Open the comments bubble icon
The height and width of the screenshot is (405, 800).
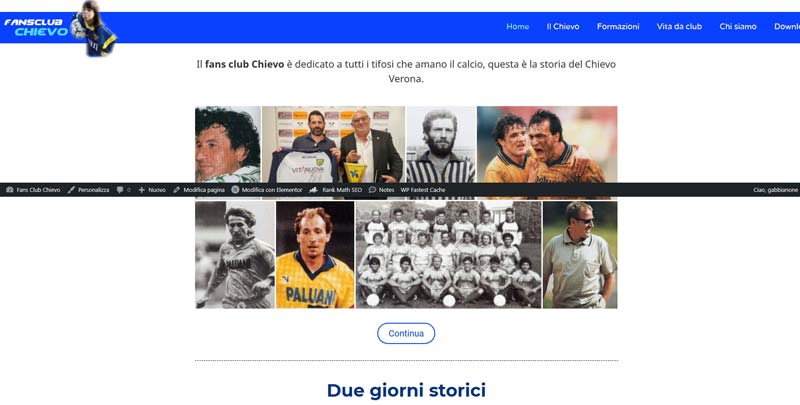[x=120, y=189]
